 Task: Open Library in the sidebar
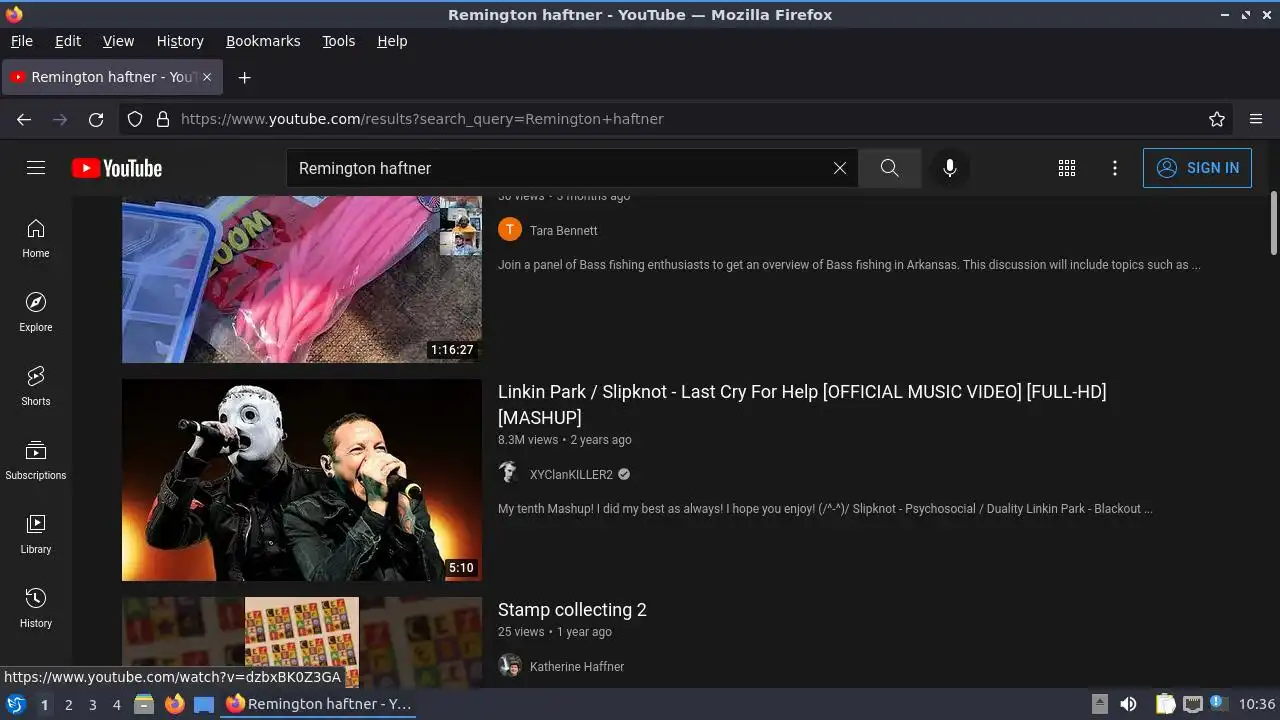(36, 534)
